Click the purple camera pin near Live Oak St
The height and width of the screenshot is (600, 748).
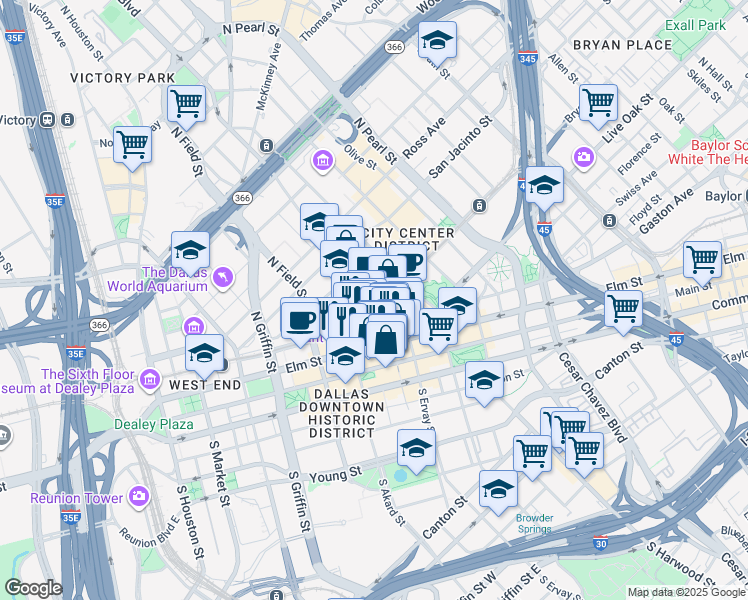[x=584, y=158]
